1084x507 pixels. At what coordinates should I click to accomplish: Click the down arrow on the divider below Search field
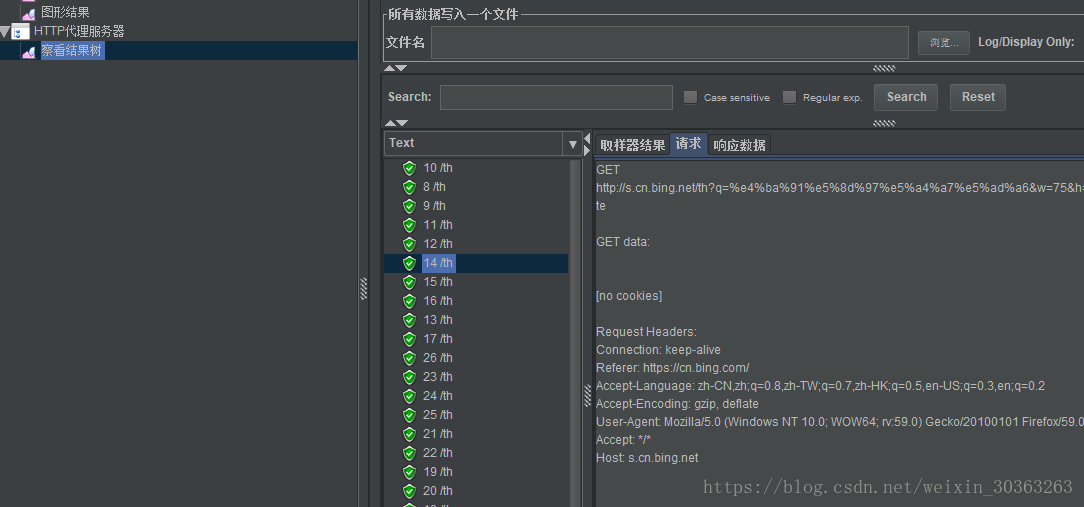pyautogui.click(x=401, y=123)
